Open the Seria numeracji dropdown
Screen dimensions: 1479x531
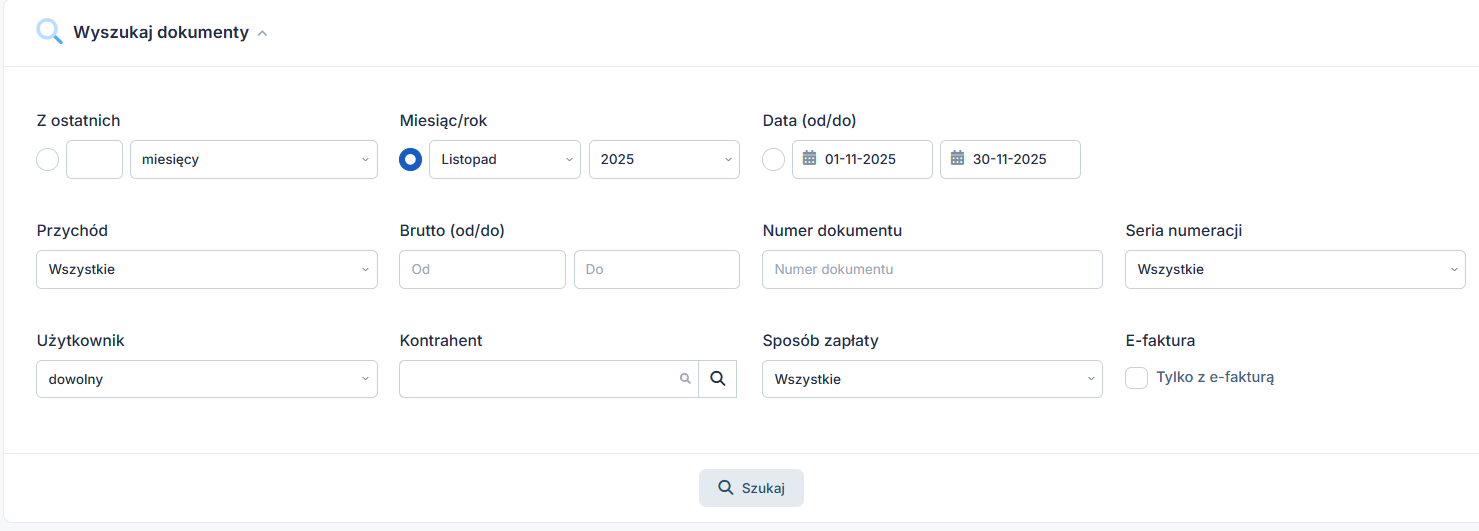1295,270
